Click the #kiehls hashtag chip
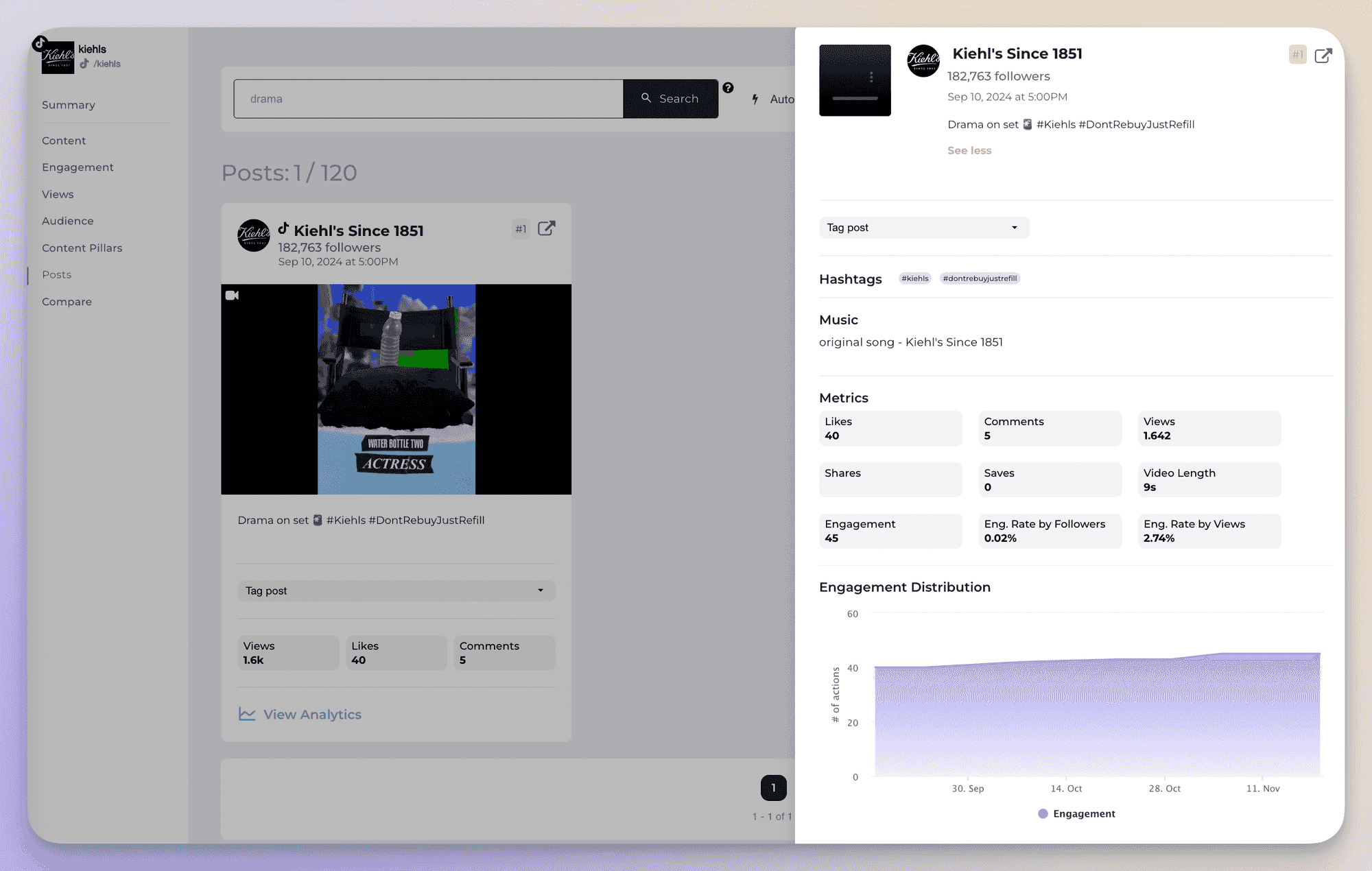Viewport: 1372px width, 871px height. point(915,278)
